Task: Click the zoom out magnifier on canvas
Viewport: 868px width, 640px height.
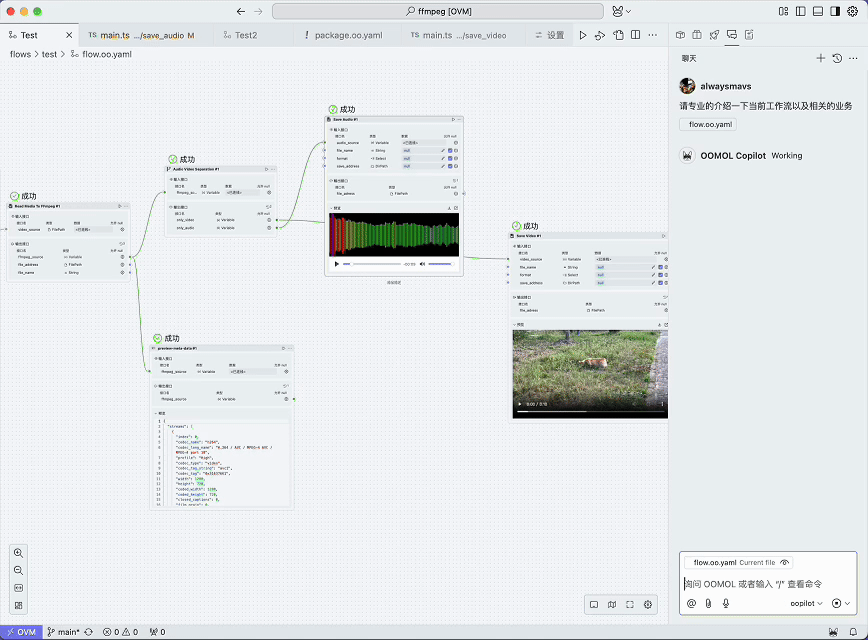Action: 18,570
